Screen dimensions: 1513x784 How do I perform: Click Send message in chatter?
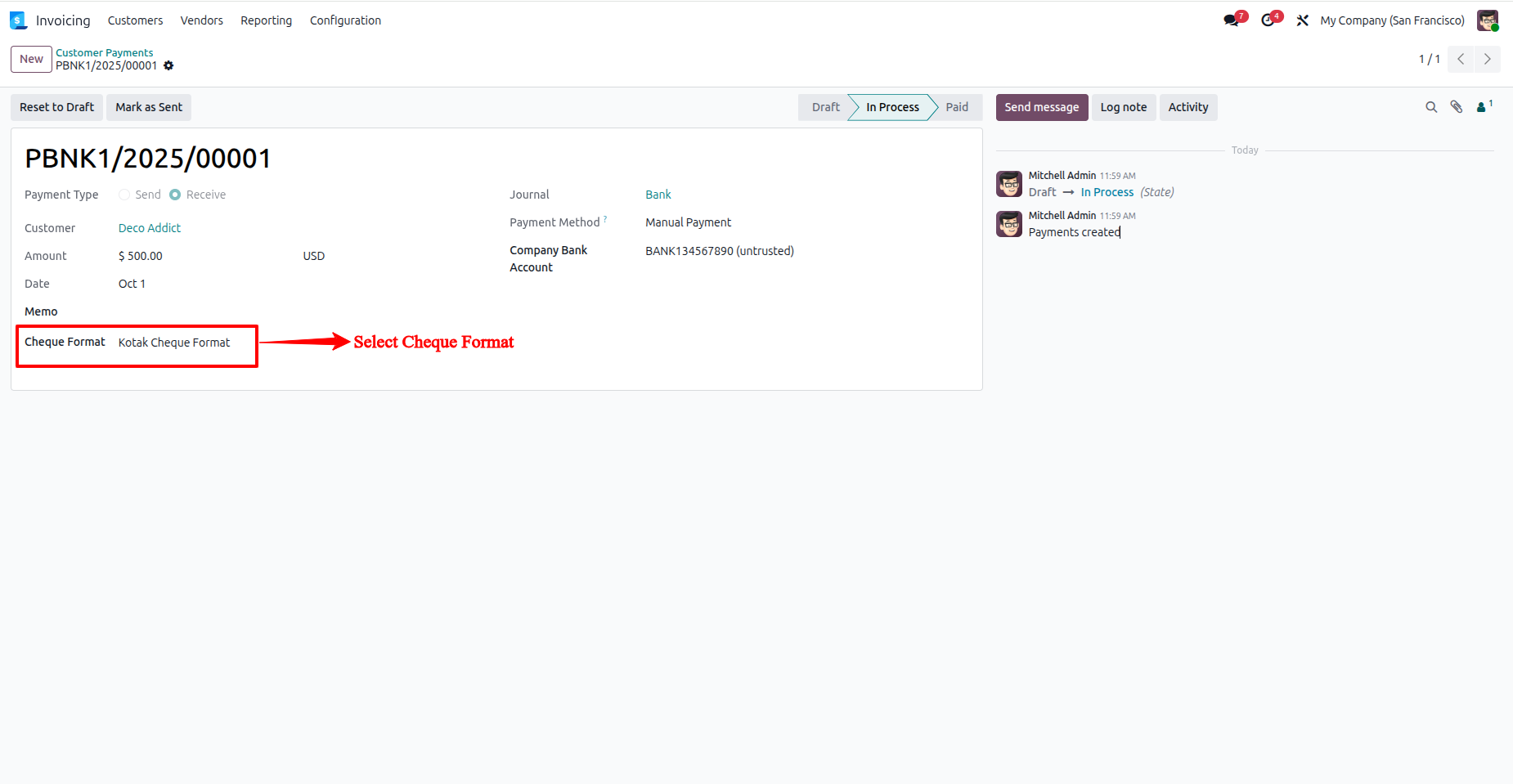pyautogui.click(x=1042, y=107)
